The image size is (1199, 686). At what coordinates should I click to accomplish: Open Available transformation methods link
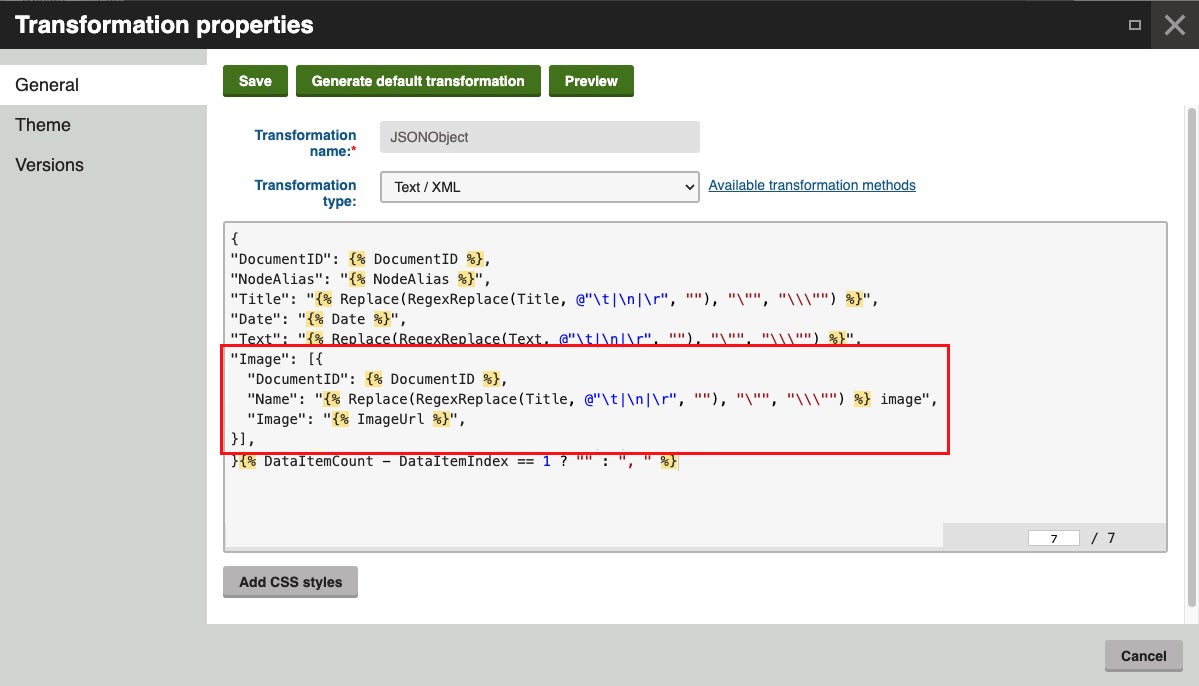pyautogui.click(x=811, y=185)
